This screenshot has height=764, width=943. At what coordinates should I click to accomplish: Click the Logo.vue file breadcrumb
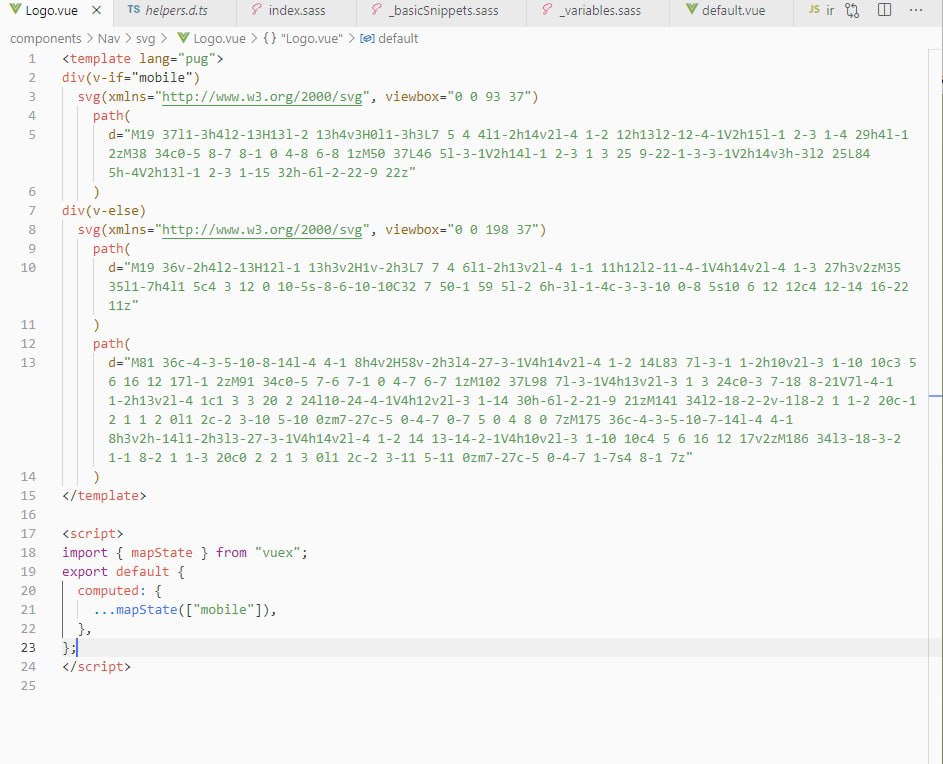(220, 39)
